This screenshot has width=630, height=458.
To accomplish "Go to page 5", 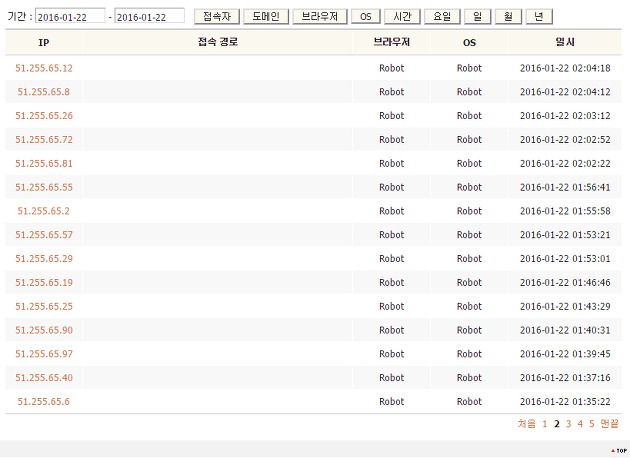I will click(591, 423).
